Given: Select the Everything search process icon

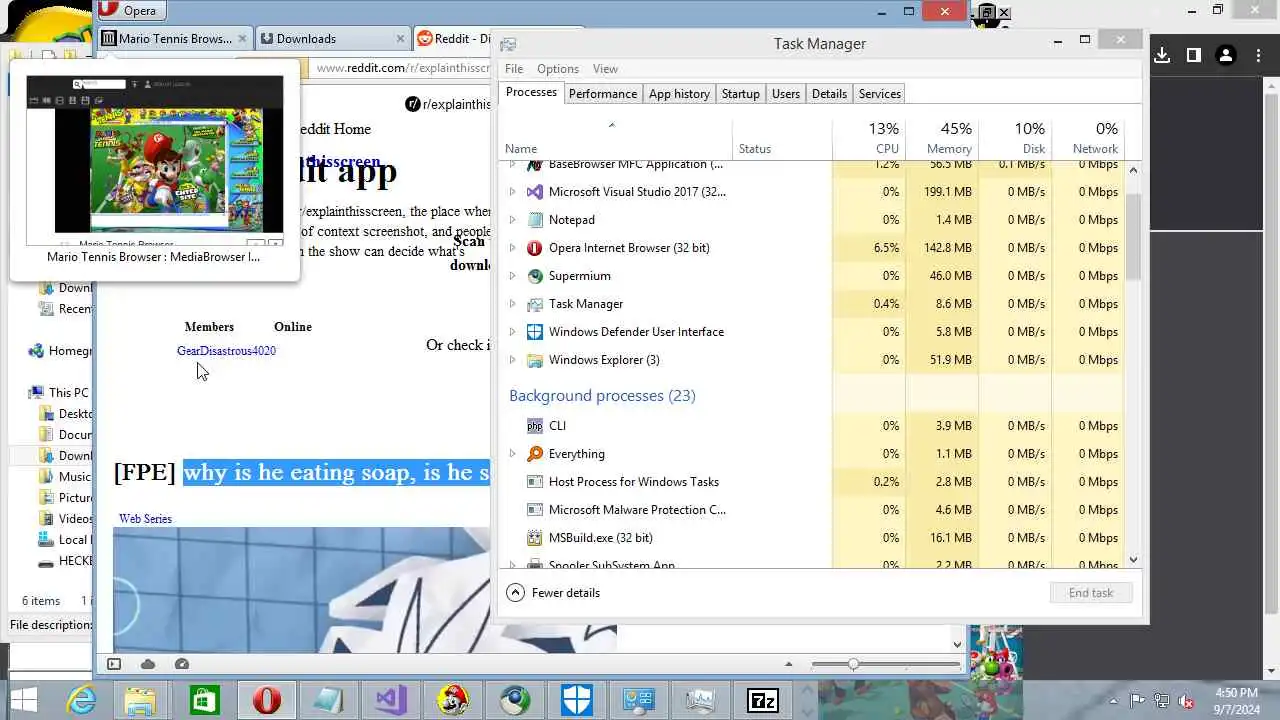Looking at the screenshot, I should tap(535, 454).
